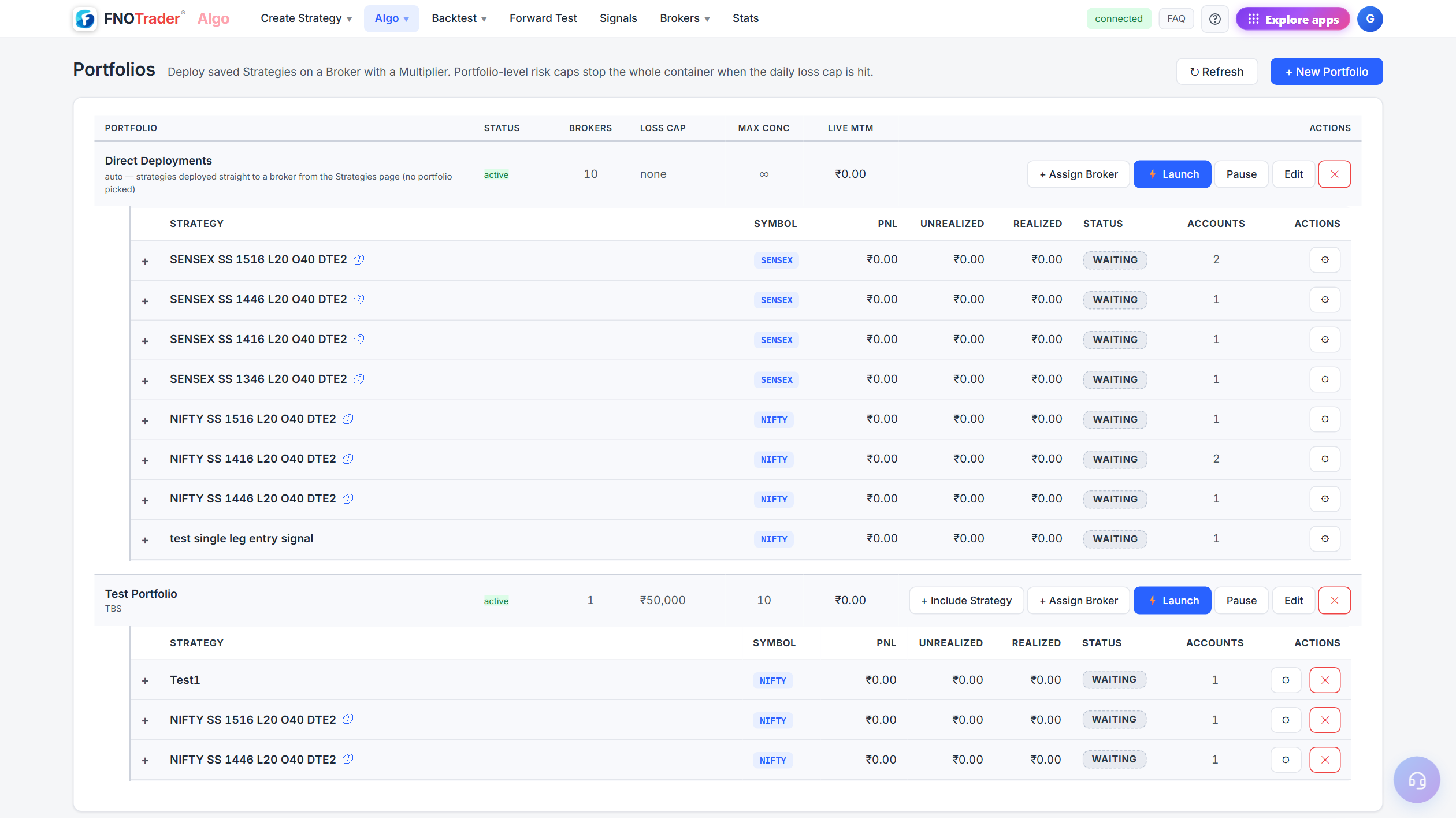Expand SENSEX SS 1416 L20 O40 DTE2 row
1456x819 pixels.
tap(146, 341)
